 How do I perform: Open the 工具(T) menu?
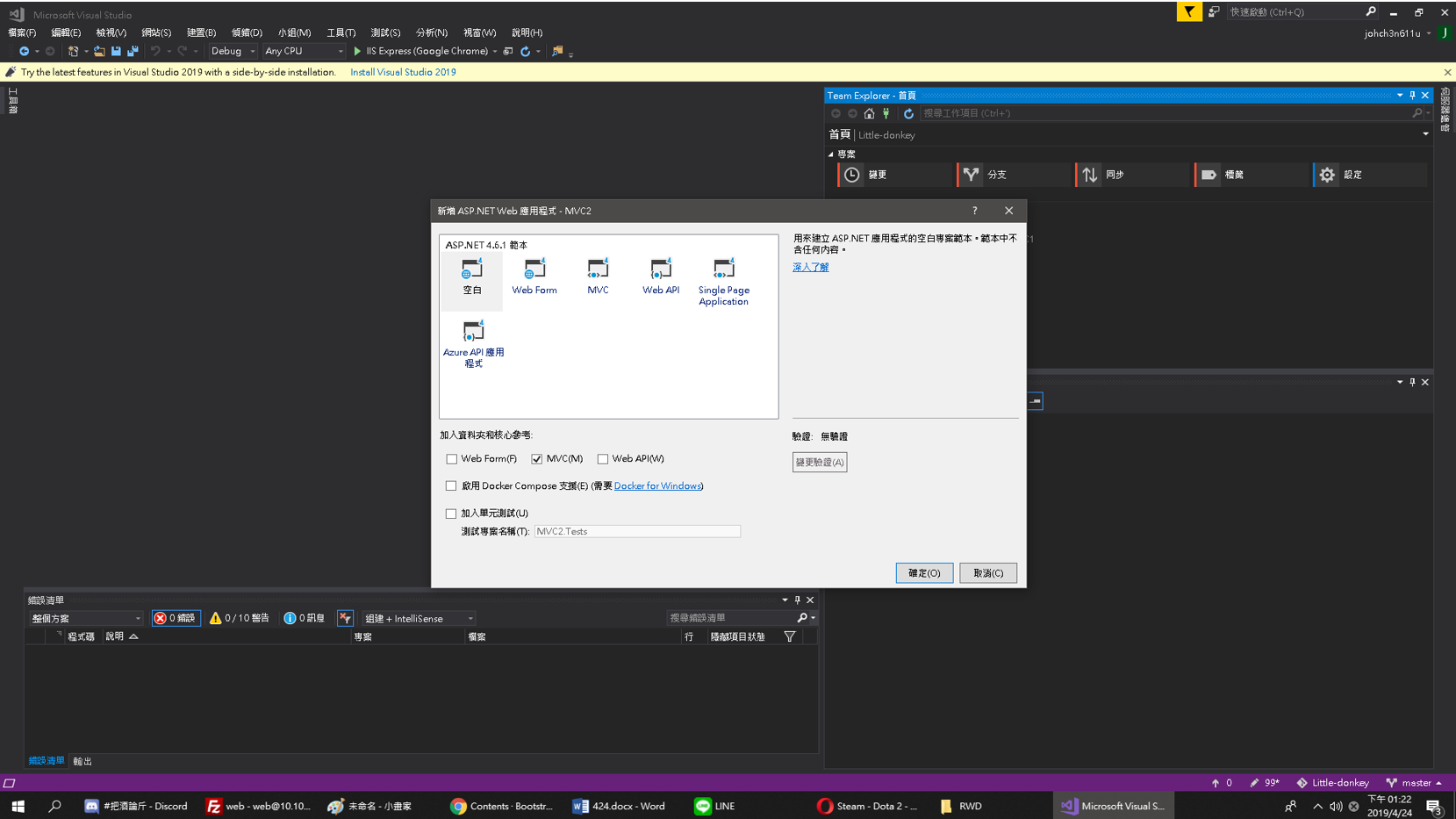pos(341,32)
